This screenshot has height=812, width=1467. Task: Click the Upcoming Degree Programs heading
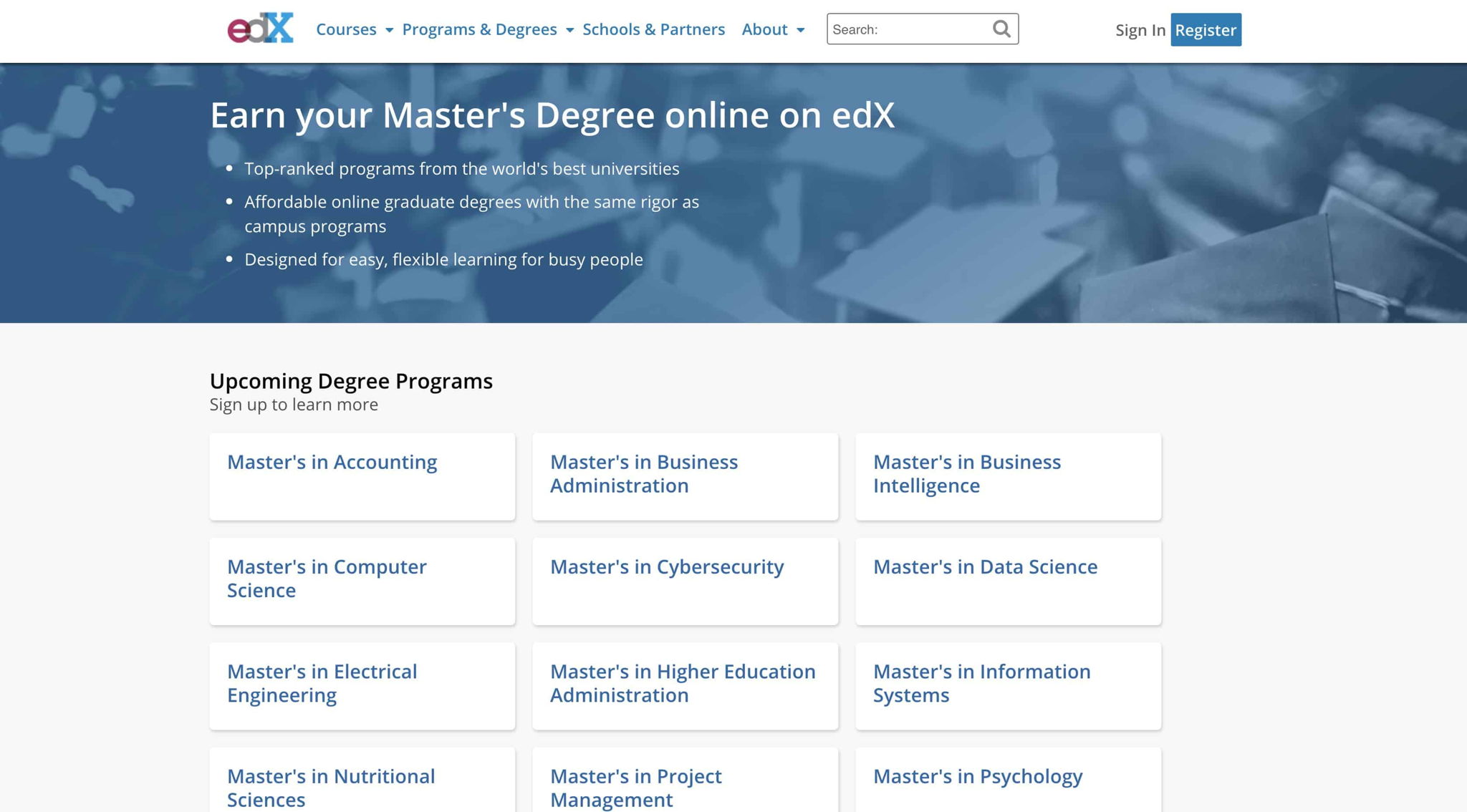click(351, 381)
